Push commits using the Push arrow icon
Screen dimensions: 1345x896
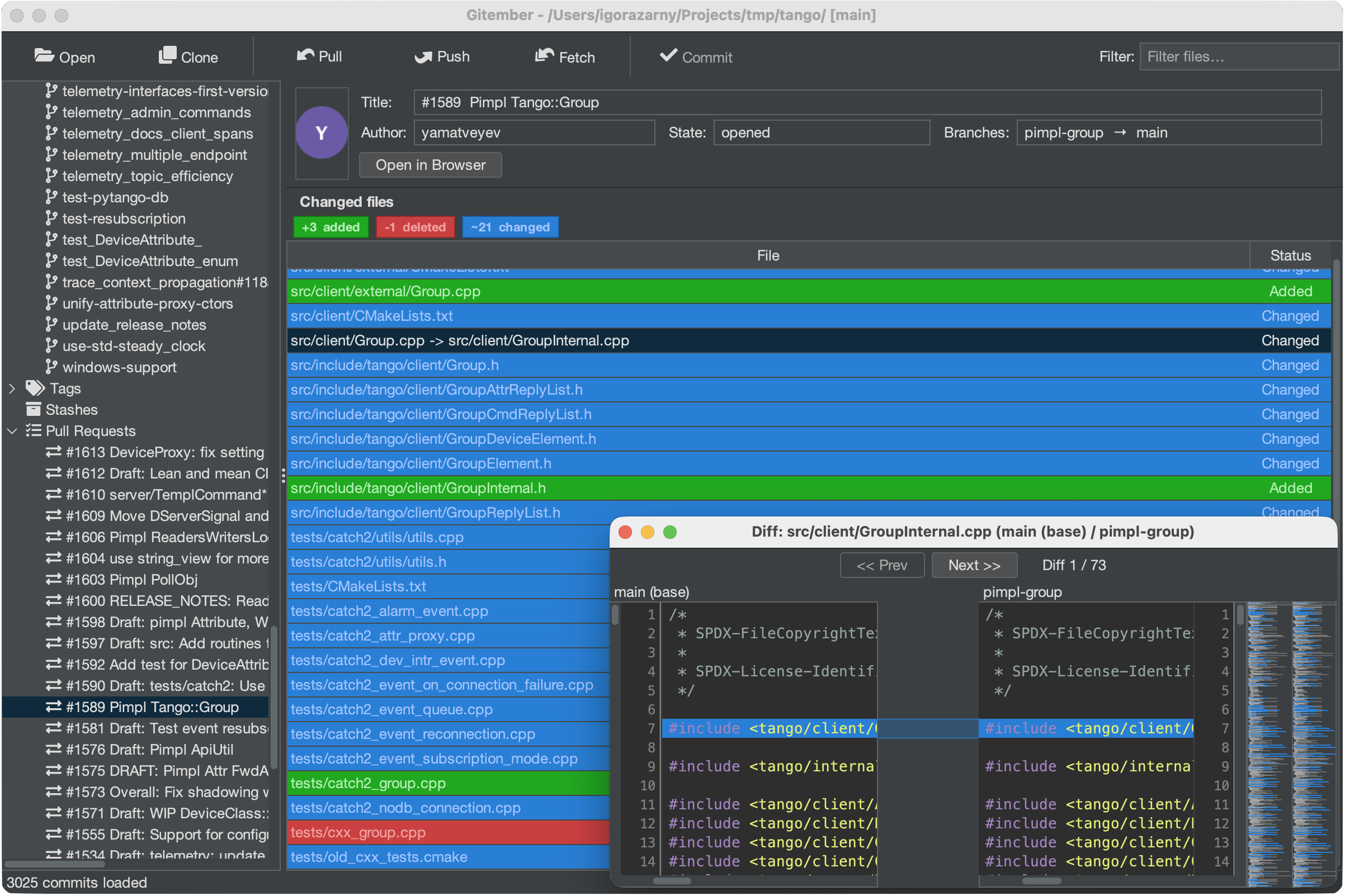pyautogui.click(x=423, y=55)
